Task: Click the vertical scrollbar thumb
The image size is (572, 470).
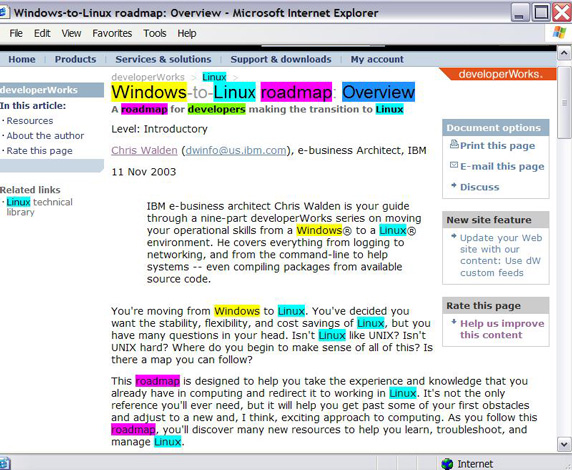Action: point(565,103)
